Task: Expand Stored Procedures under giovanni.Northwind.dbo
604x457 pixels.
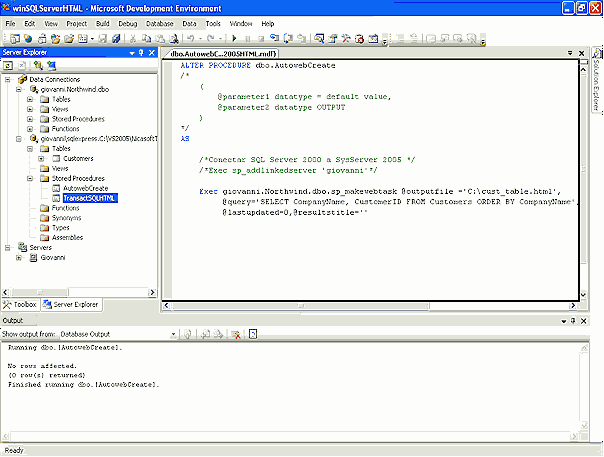Action: [x=30, y=119]
